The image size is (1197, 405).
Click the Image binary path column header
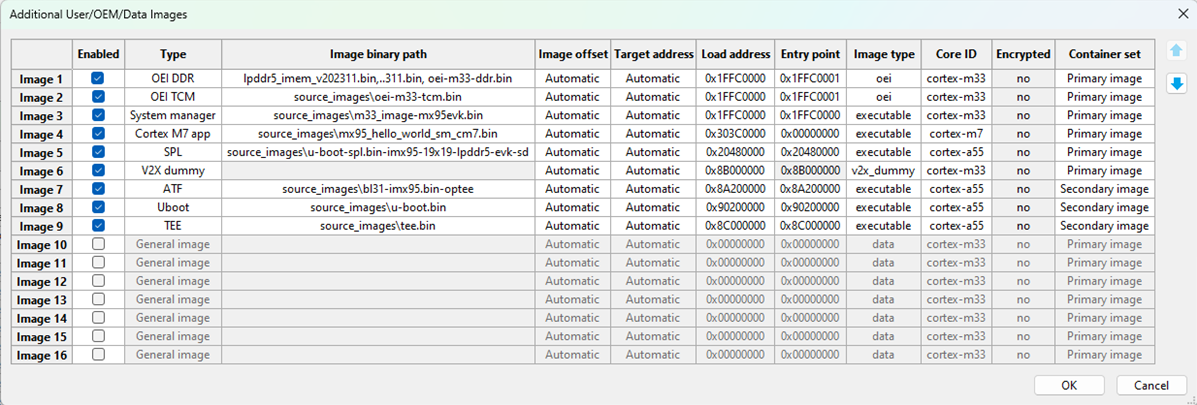[x=378, y=55]
